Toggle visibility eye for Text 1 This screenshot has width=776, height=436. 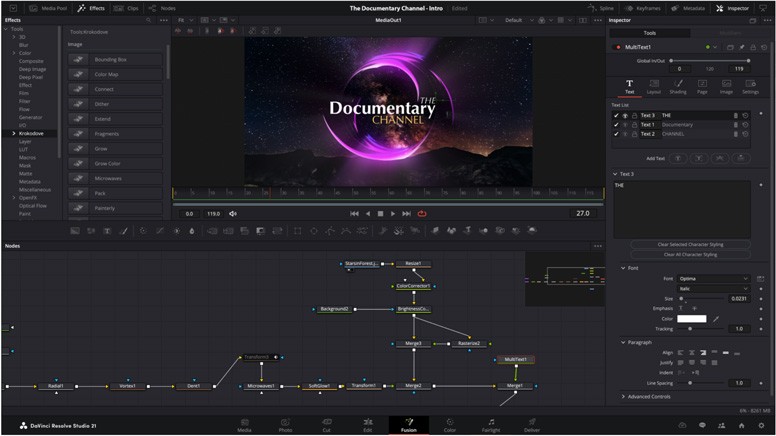point(625,125)
